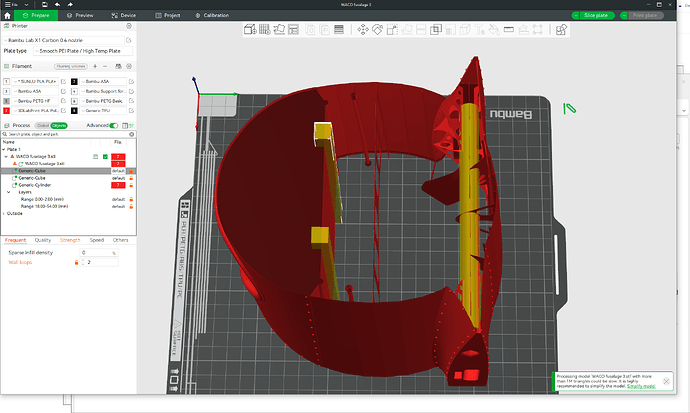Click the Auto orient icon in toolbar

279,29
